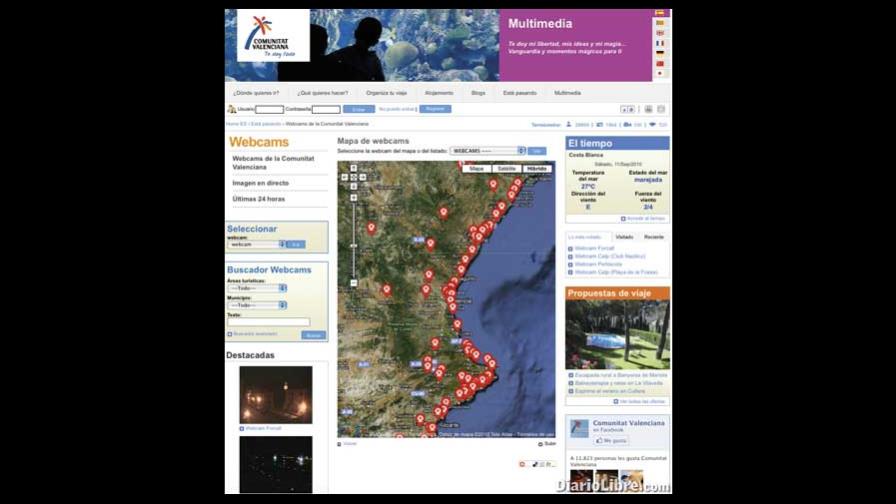Image resolution: width=896 pixels, height=504 pixels.
Task: Open '¿Qué quieres hacer?' menu
Action: [x=322, y=93]
